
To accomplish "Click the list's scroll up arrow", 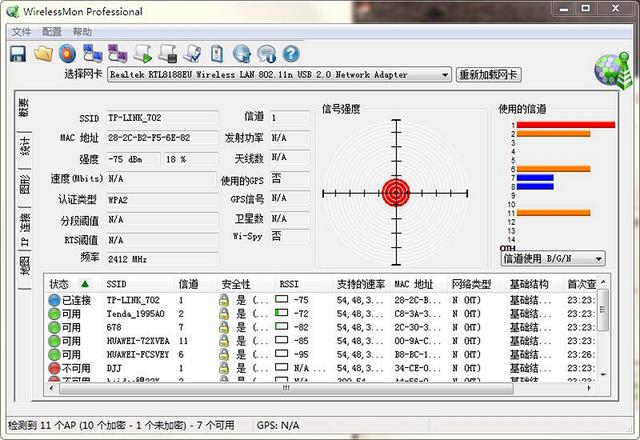I will point(603,282).
